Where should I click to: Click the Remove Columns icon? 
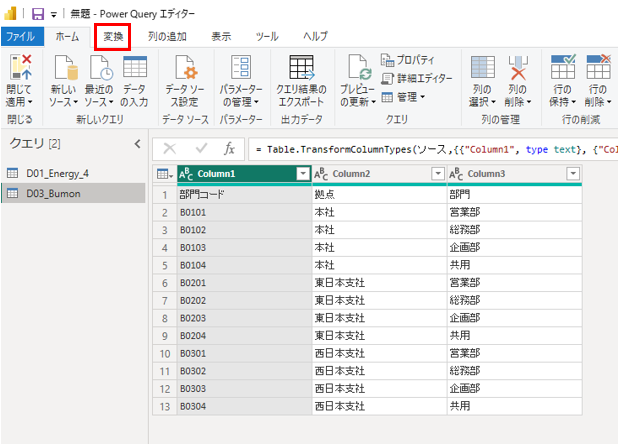coord(518,67)
